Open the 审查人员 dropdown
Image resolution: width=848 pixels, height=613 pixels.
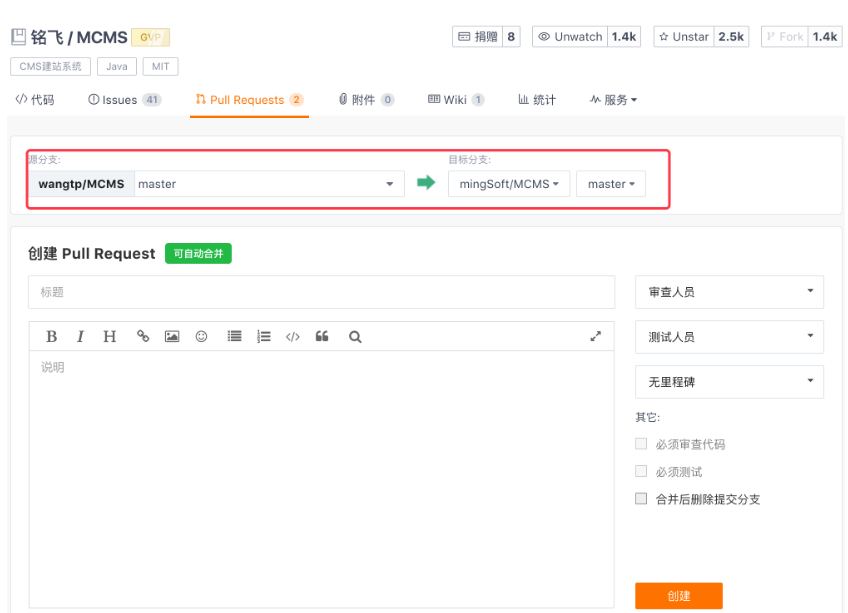[x=729, y=292]
